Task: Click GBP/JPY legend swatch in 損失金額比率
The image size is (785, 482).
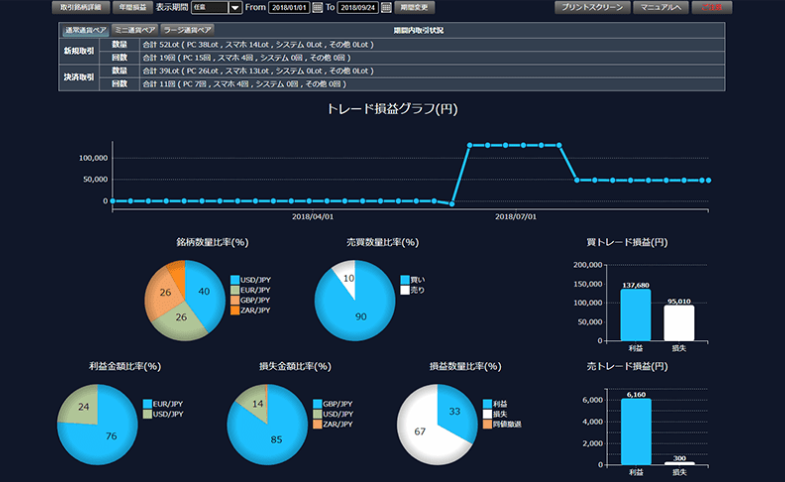Action: (317, 404)
